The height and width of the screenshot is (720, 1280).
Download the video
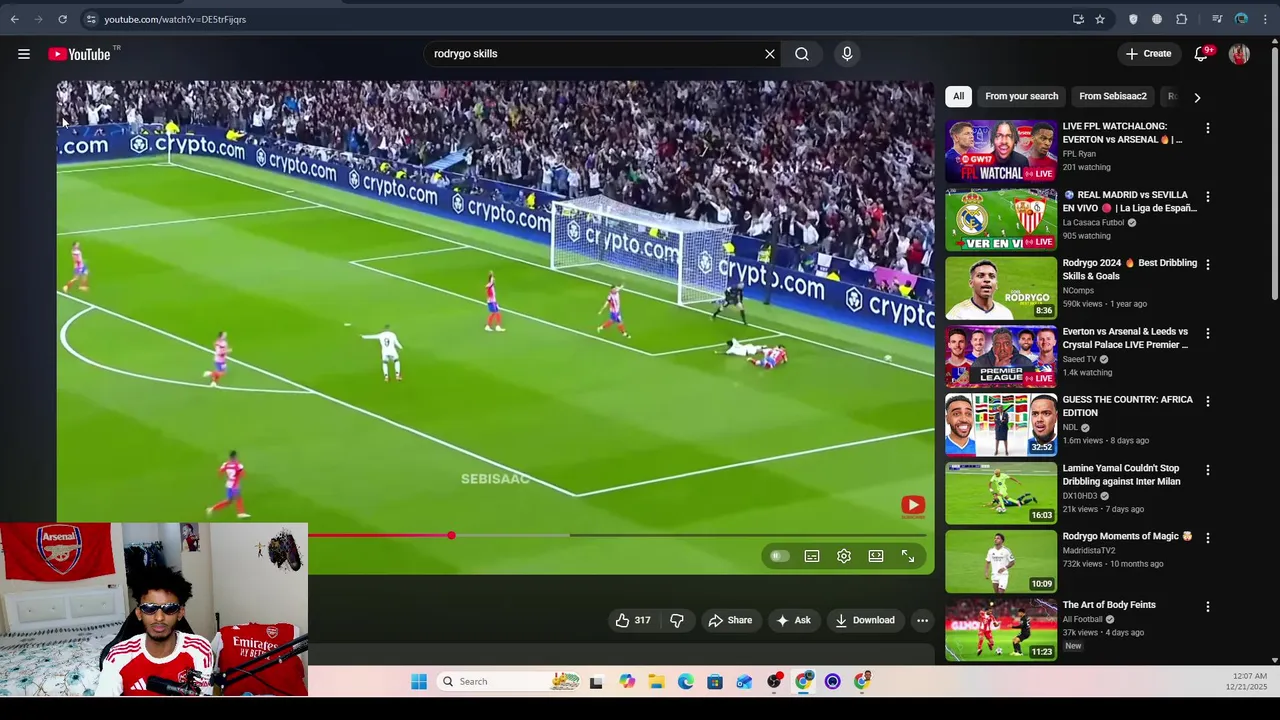click(865, 620)
